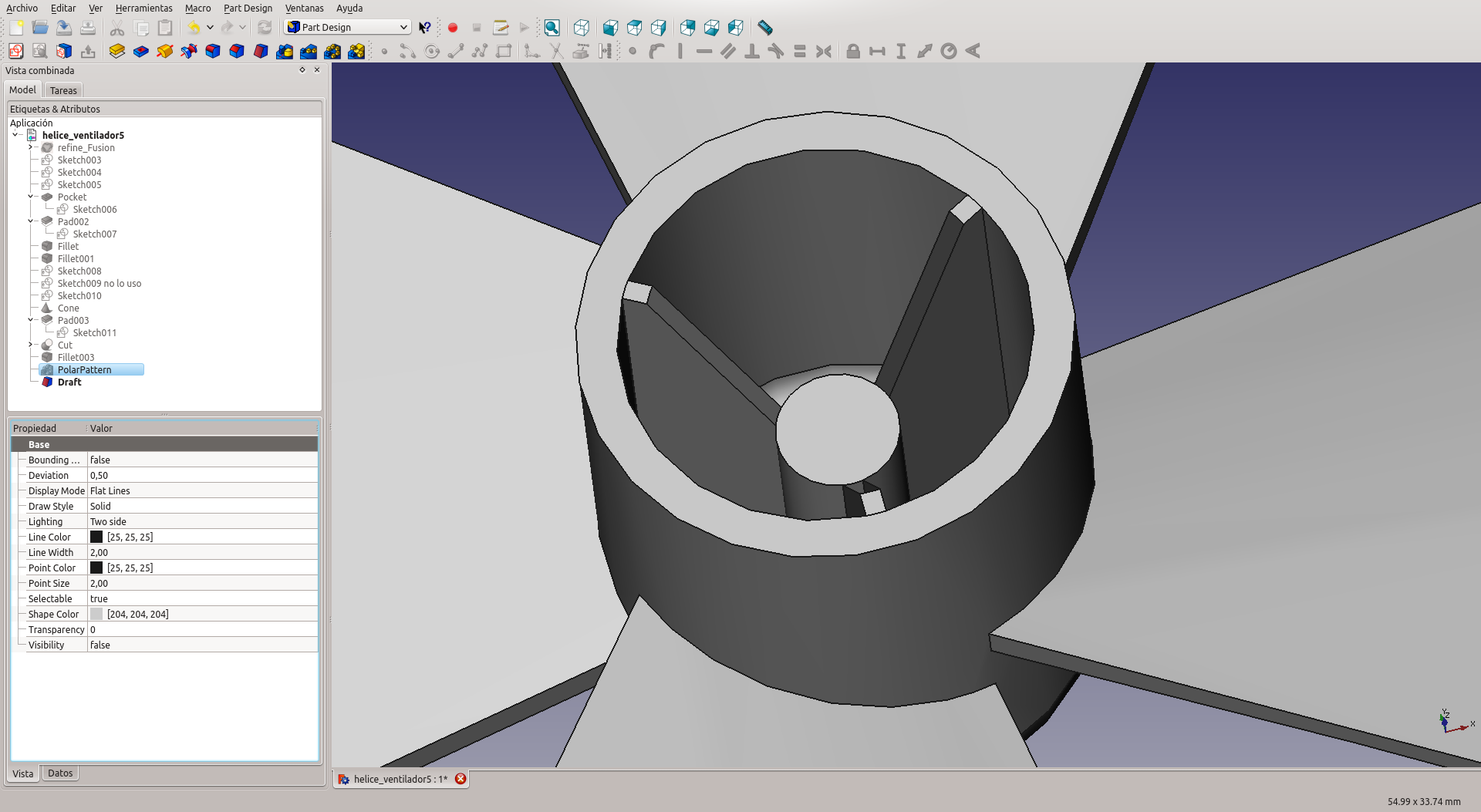Switch to the top view icon

[x=634, y=28]
